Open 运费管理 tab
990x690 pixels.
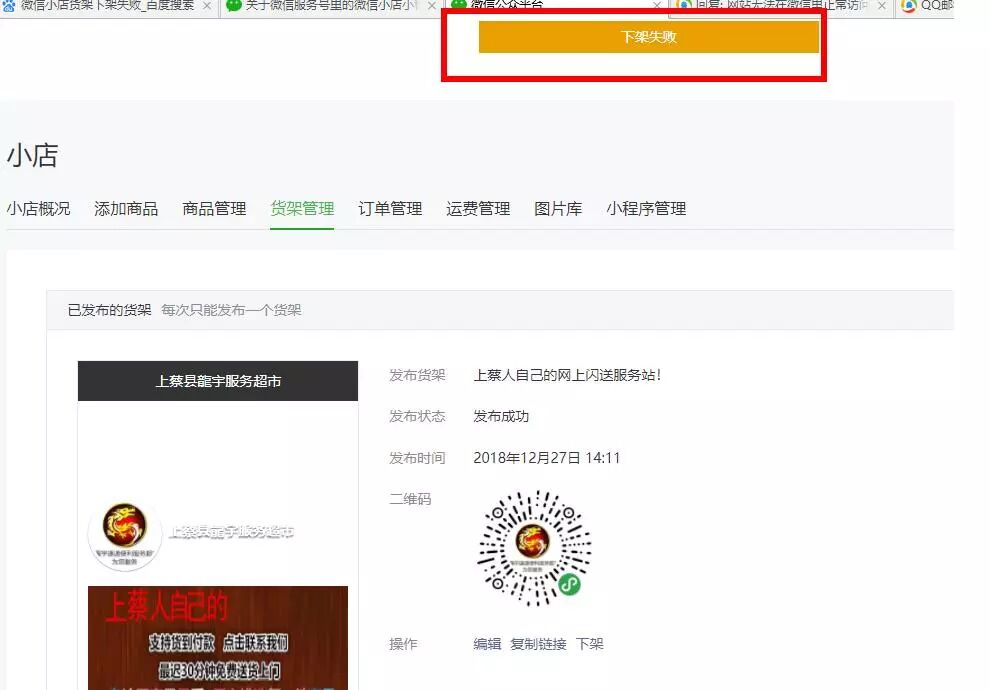tap(478, 209)
